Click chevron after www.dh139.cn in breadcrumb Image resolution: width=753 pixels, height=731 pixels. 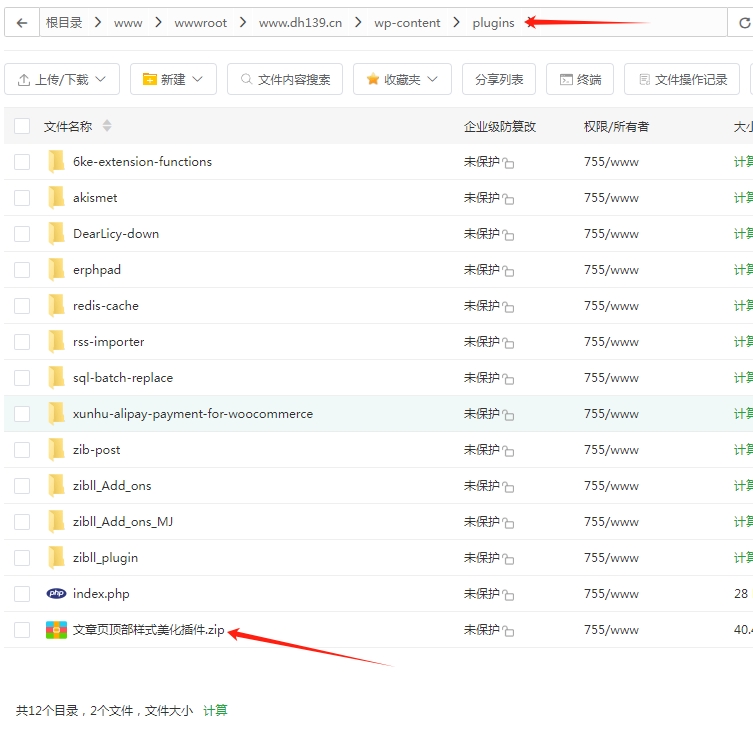(358, 22)
